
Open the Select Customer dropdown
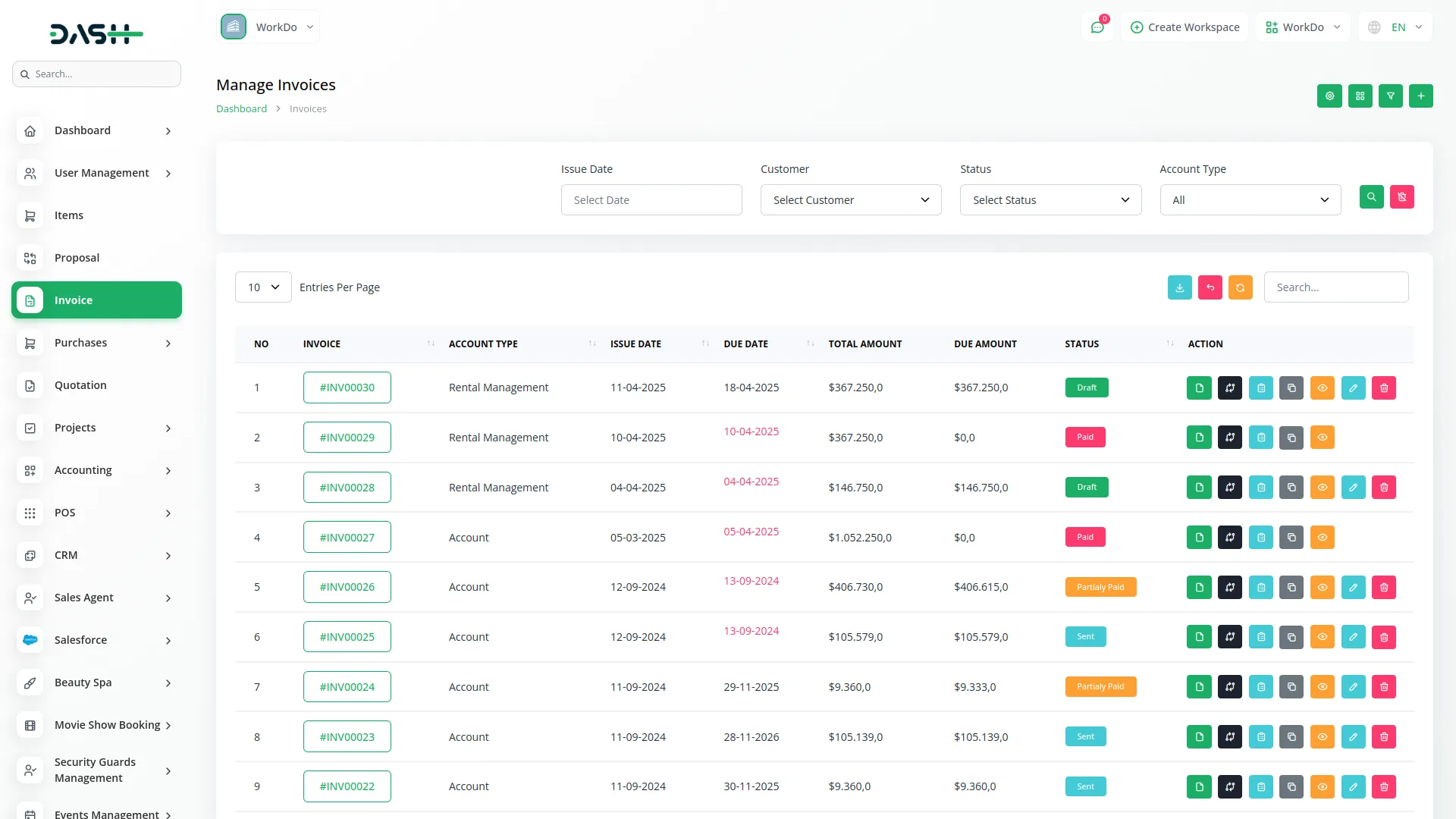point(850,199)
